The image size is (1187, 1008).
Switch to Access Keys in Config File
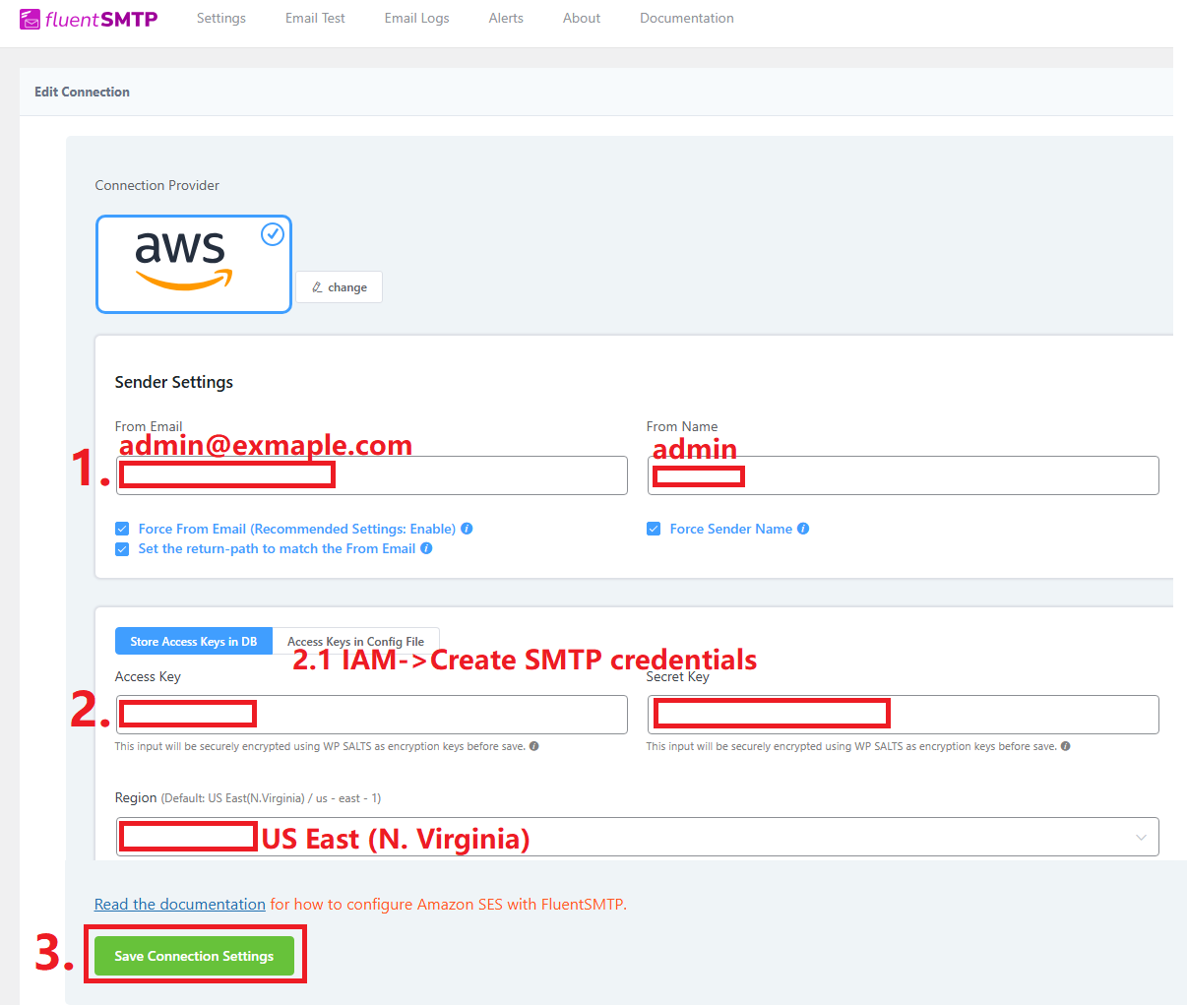(355, 641)
